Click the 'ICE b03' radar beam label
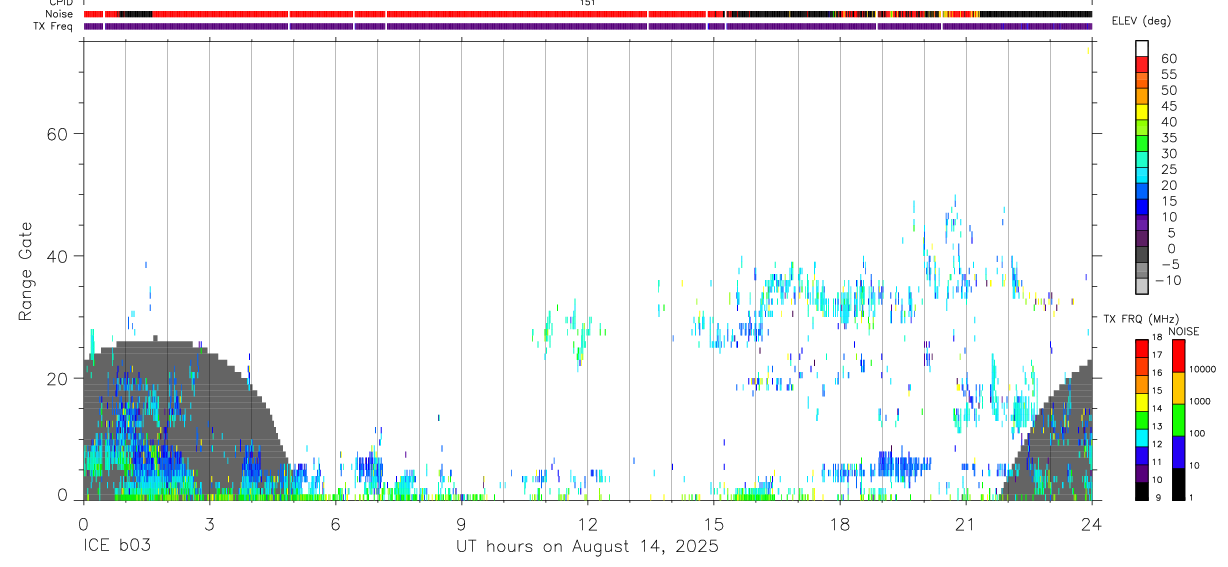The image size is (1228, 567). pyautogui.click(x=117, y=547)
